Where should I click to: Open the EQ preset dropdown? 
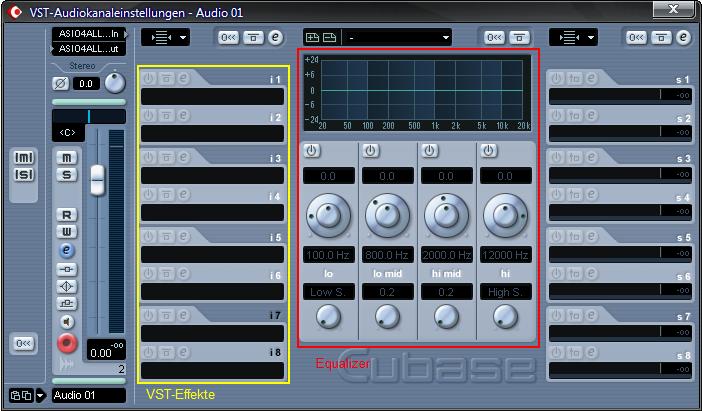tap(396, 37)
